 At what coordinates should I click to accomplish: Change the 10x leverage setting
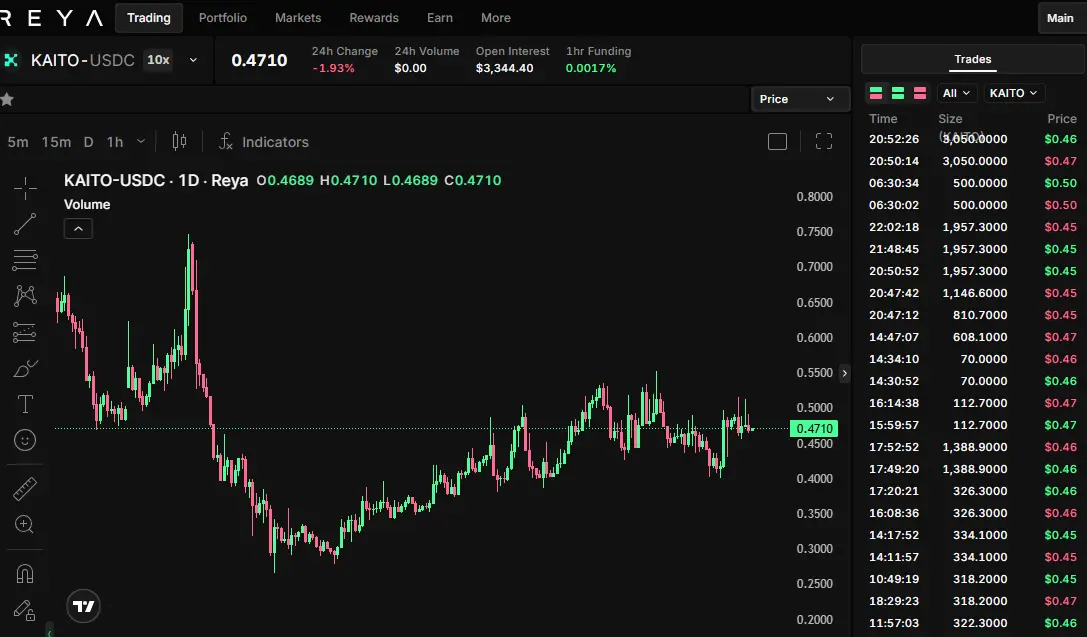[x=158, y=60]
